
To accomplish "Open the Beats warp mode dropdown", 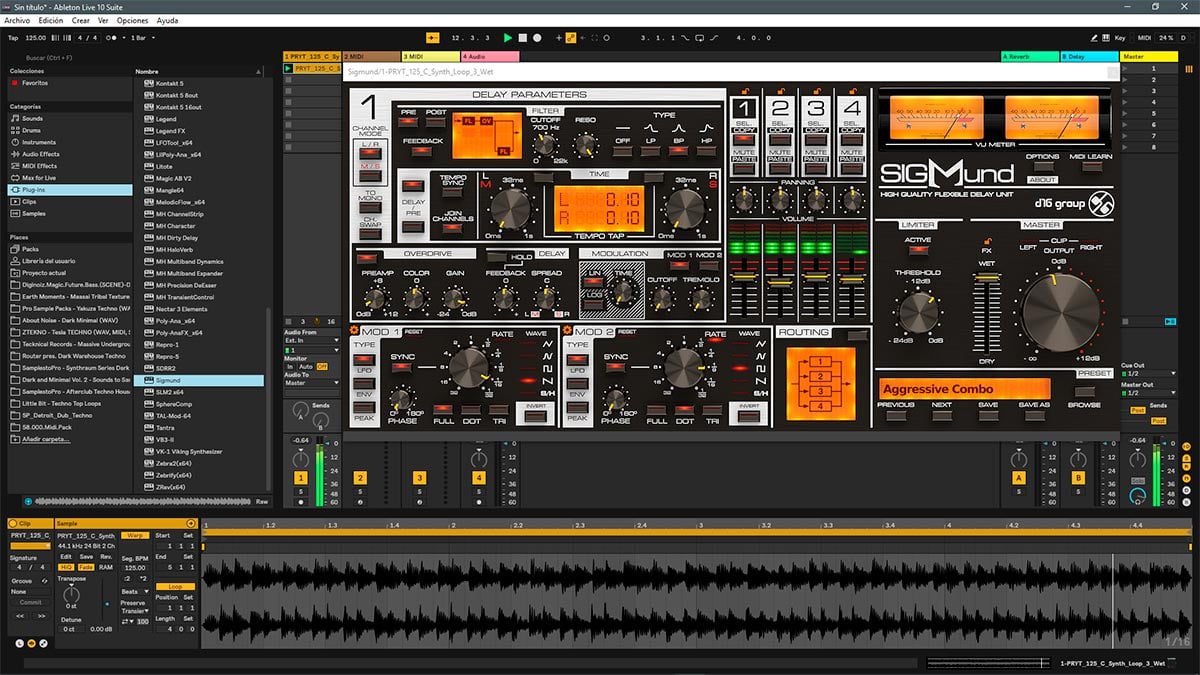I will click(x=135, y=592).
